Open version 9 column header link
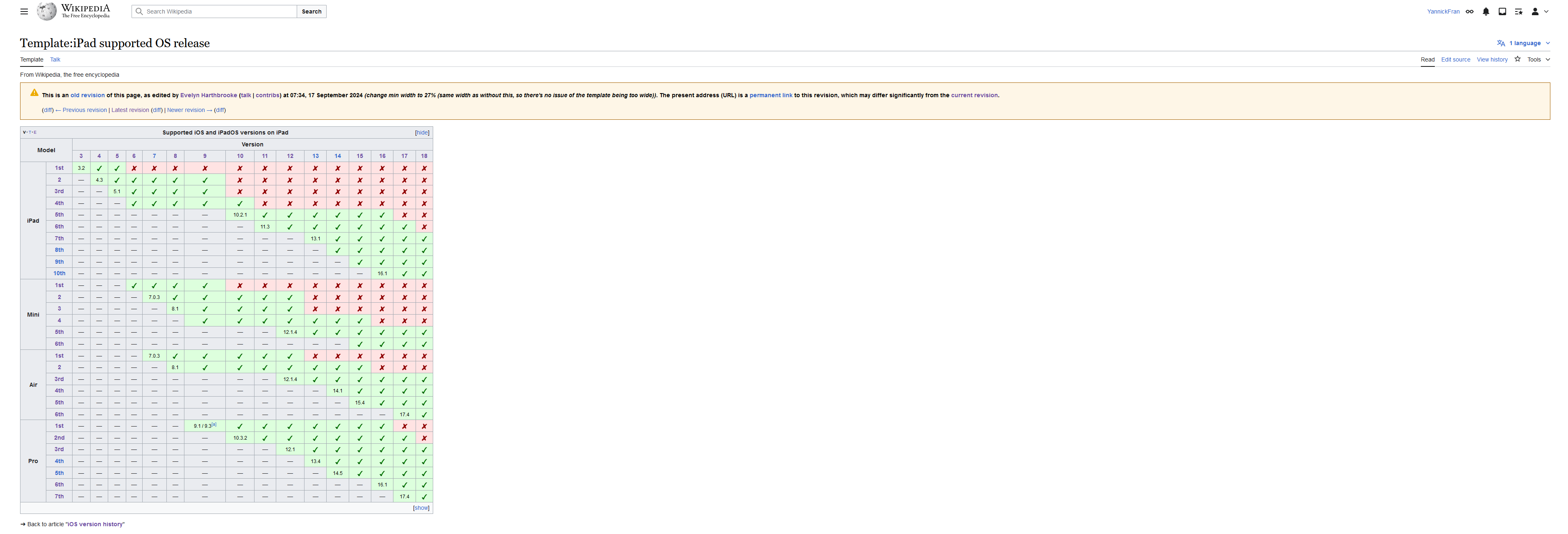 point(205,157)
